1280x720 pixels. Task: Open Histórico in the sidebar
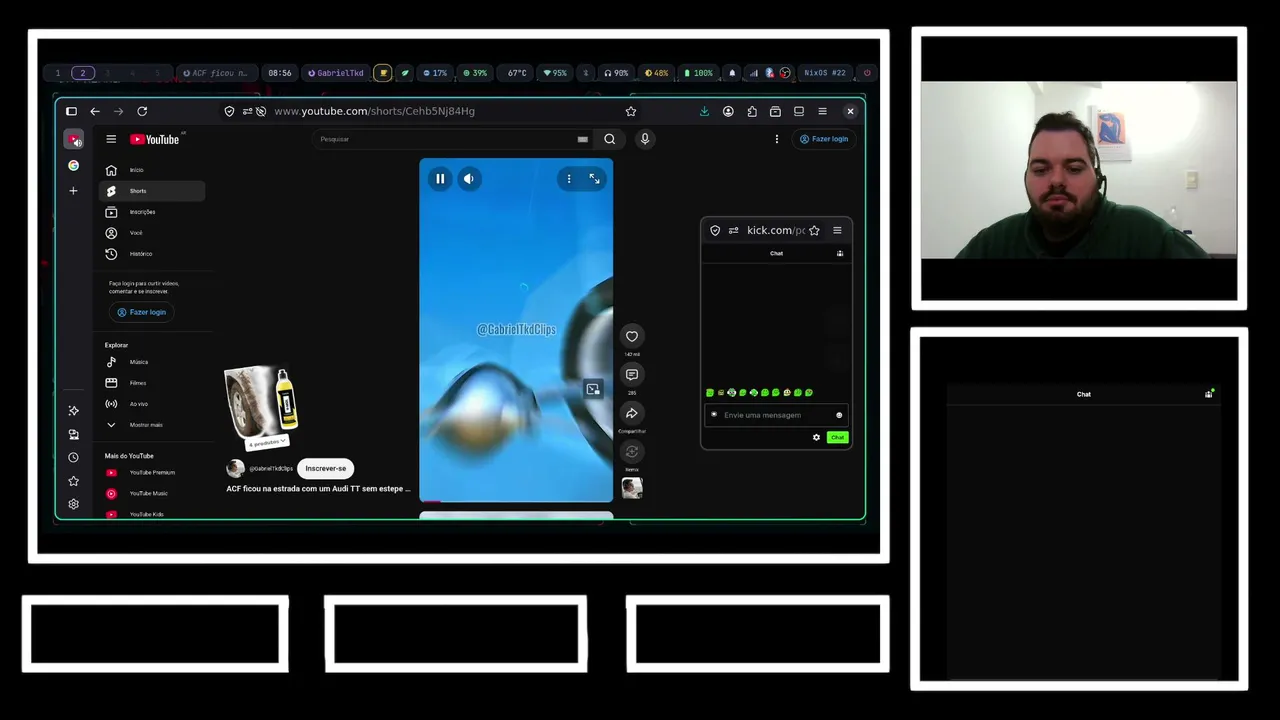152,254
